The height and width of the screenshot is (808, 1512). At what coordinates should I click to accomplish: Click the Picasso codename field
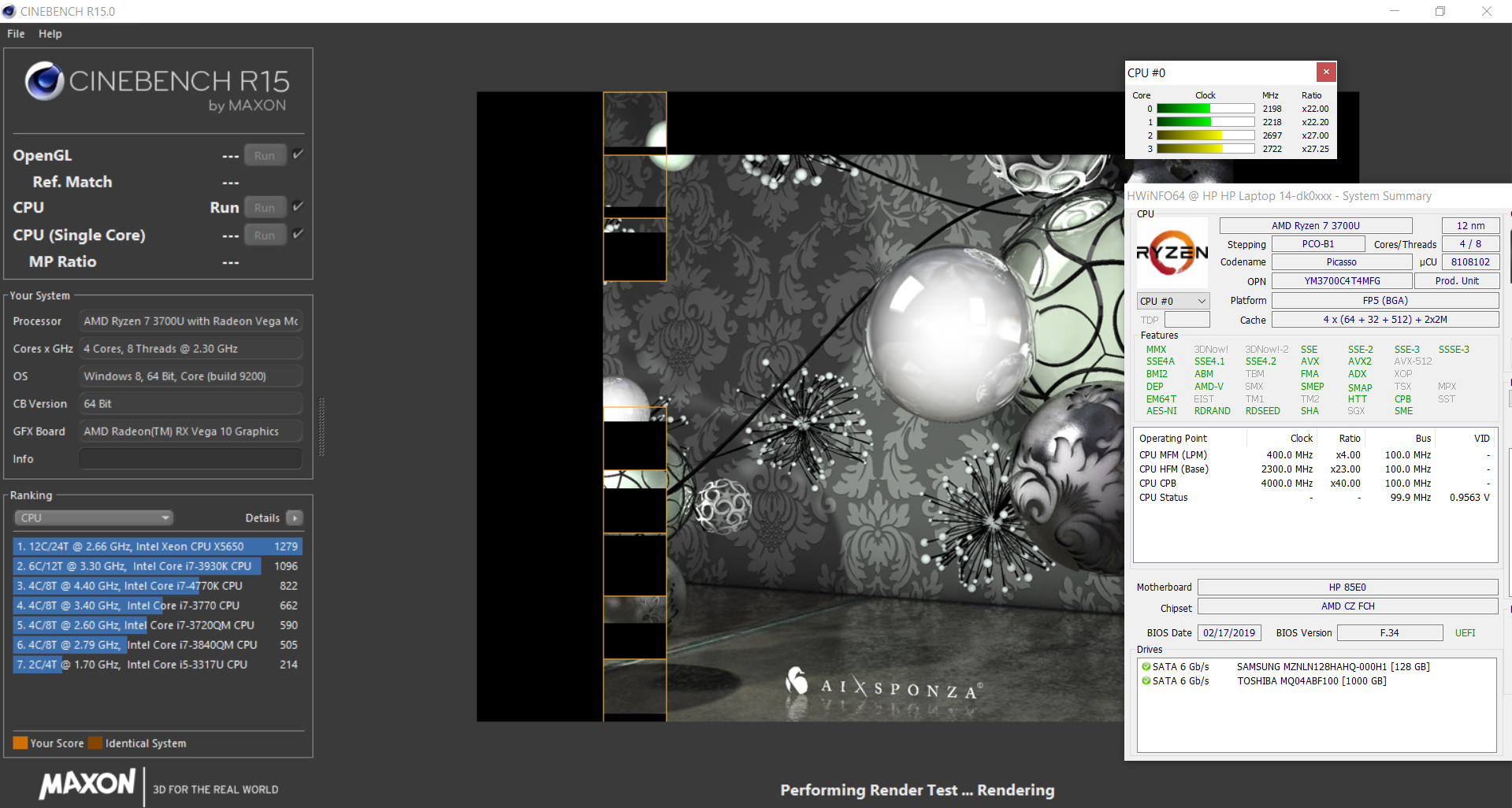1341,262
